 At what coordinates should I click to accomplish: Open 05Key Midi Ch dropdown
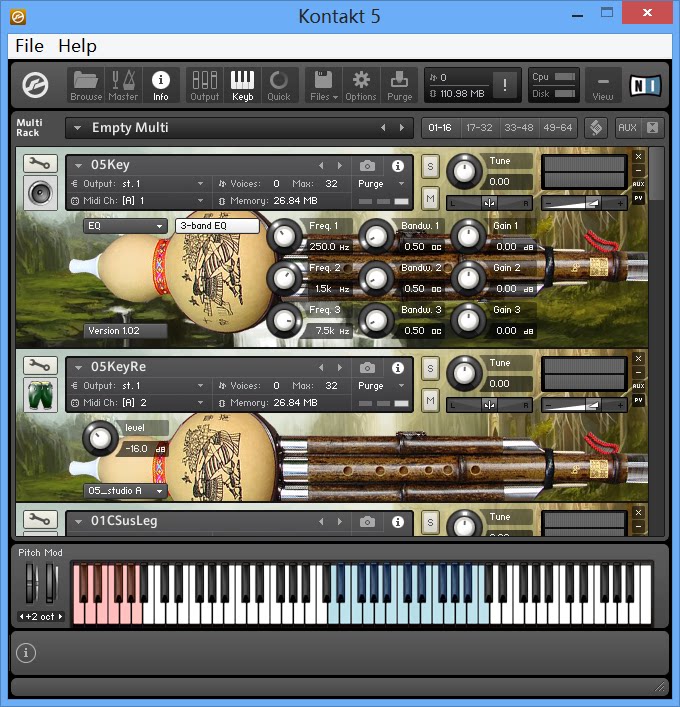coord(201,201)
